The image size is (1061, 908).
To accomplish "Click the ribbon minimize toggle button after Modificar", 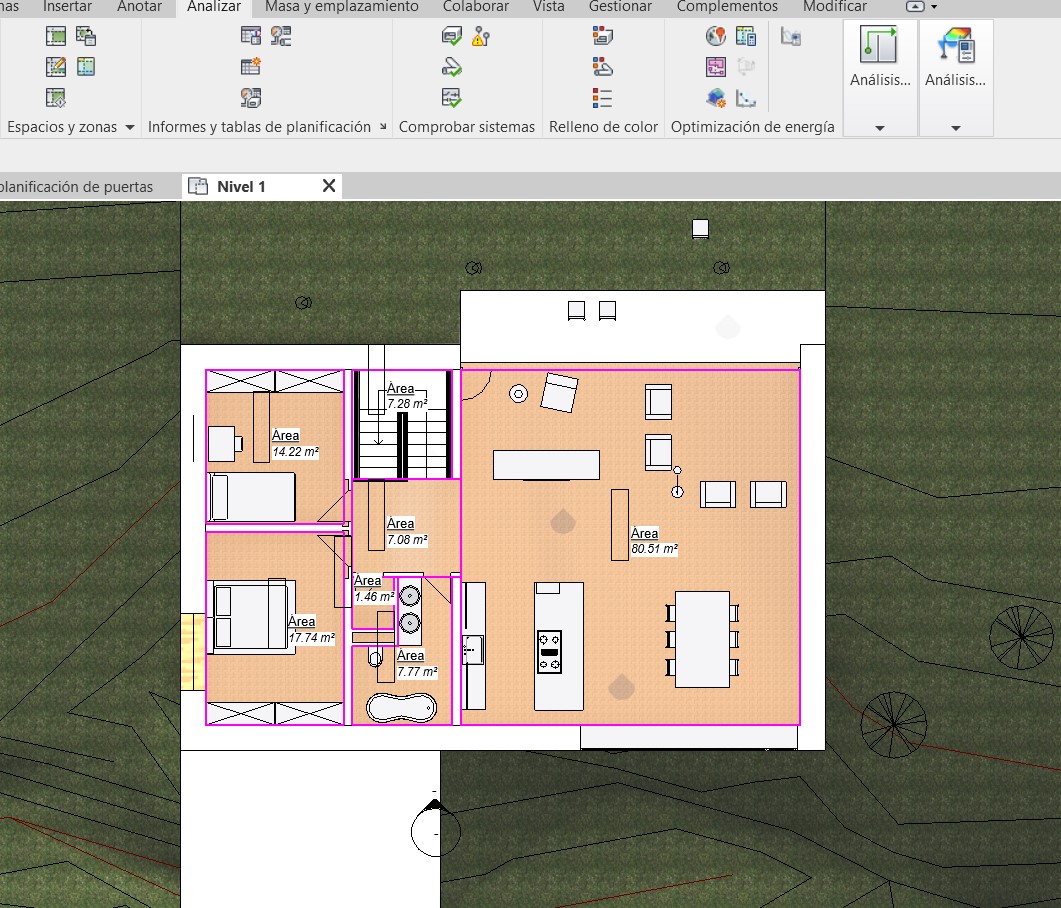I will click(914, 7).
